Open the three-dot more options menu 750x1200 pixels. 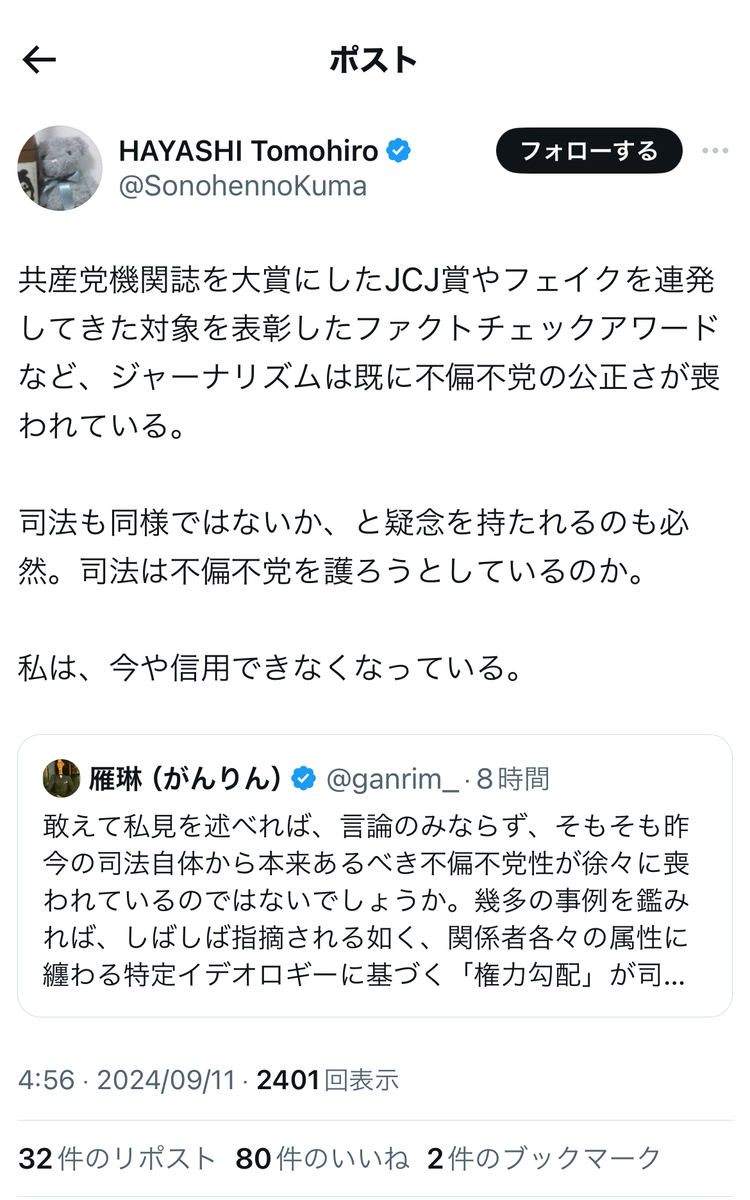point(715,151)
